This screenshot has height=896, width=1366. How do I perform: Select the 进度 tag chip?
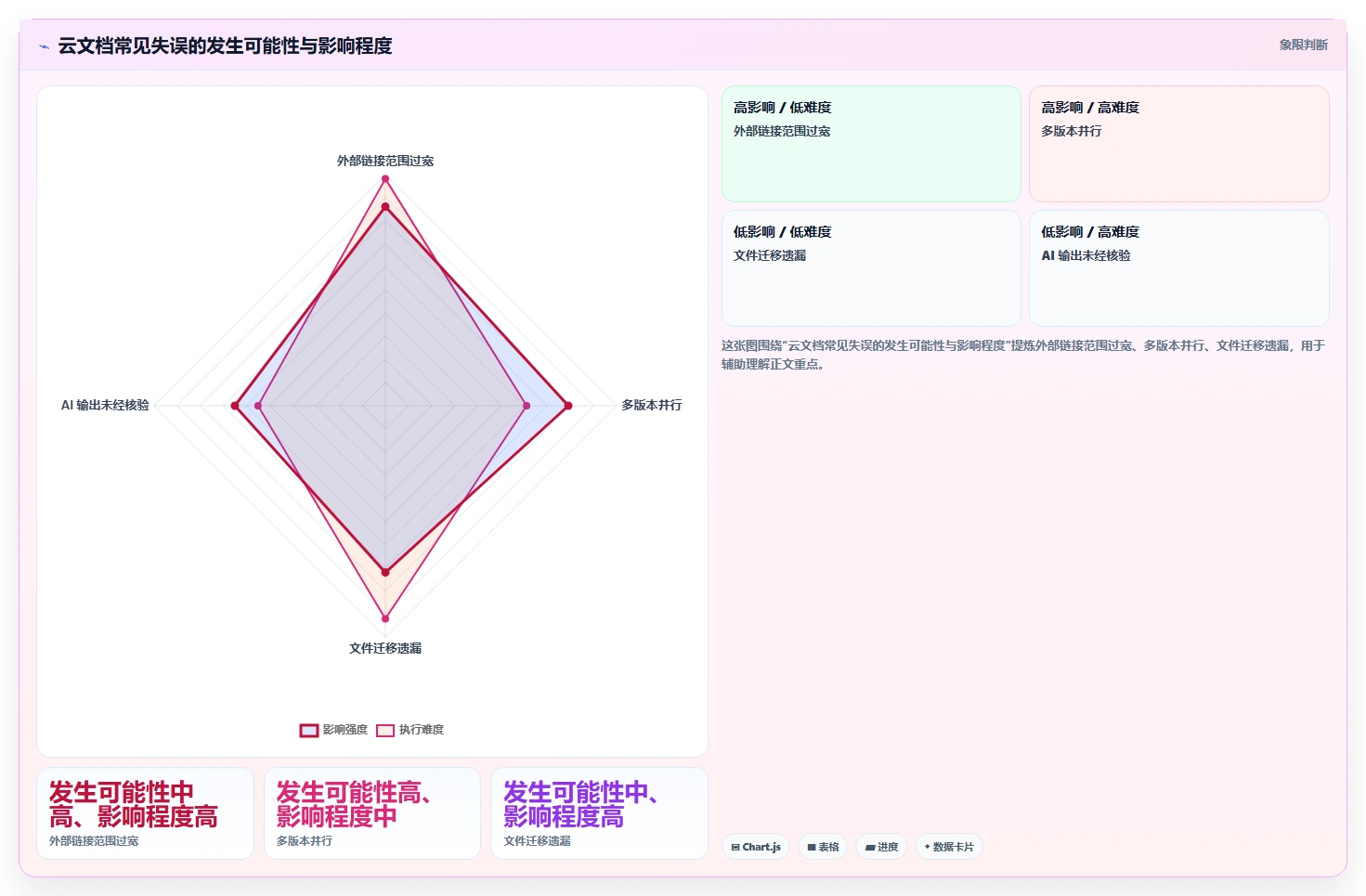click(x=881, y=847)
